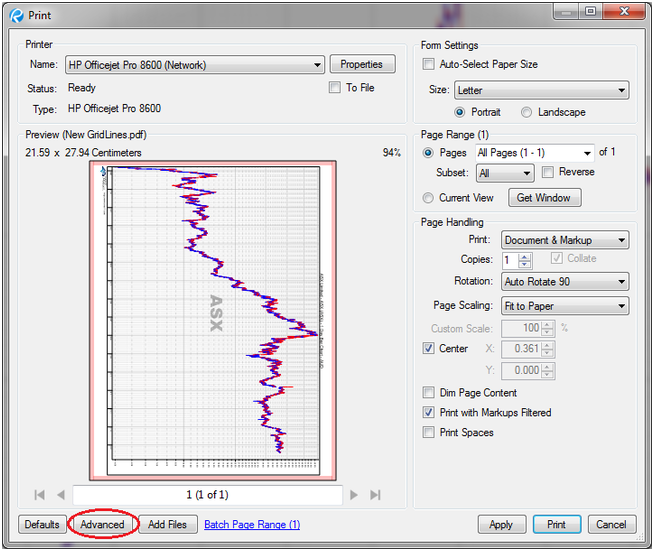
Task: Expand the paper Size dropdown
Action: (x=621, y=91)
